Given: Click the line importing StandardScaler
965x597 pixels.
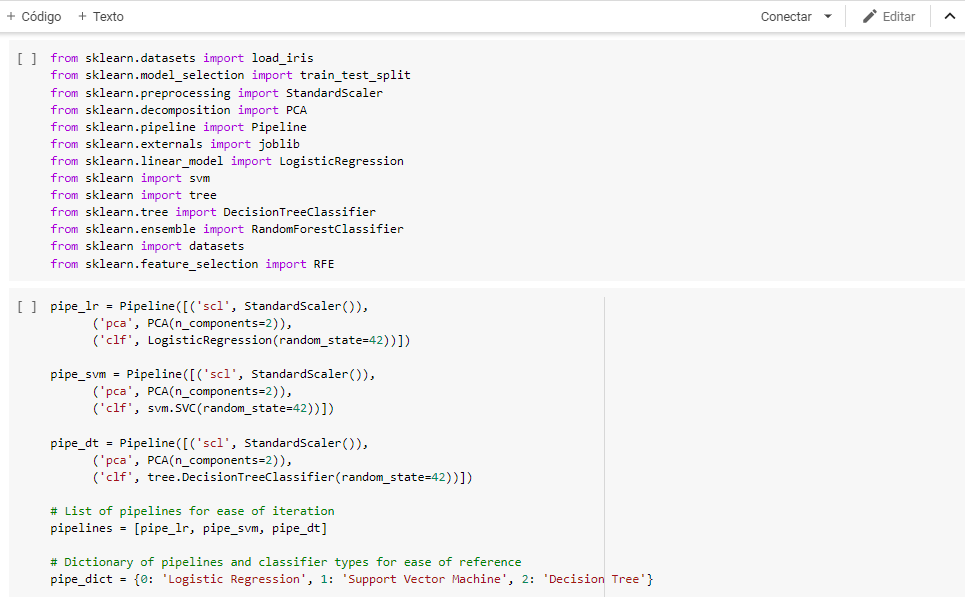Looking at the screenshot, I should click(x=216, y=93).
